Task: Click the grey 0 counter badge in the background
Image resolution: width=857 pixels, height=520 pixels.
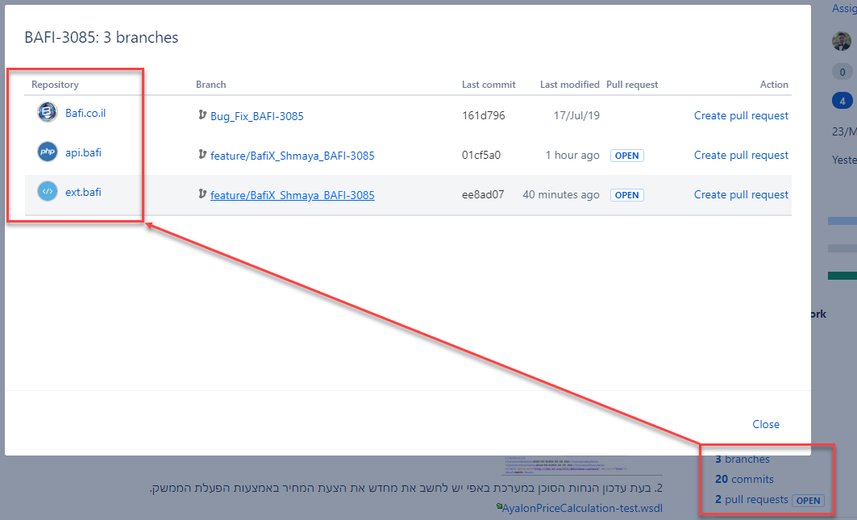Action: click(842, 72)
